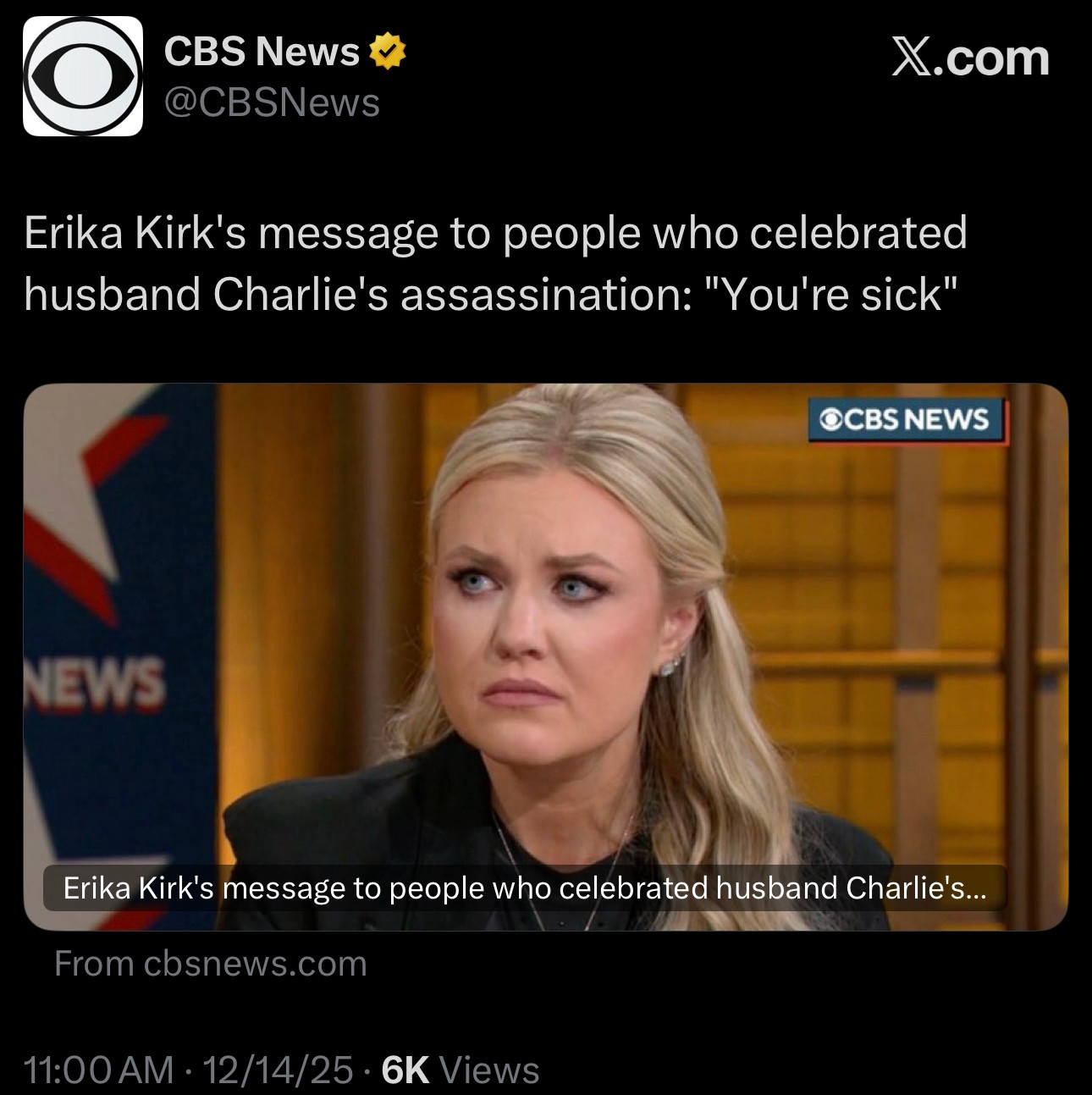This screenshot has height=1095, width=1092.
Task: Click the 11:00 AM timestamp
Action: pyautogui.click(x=99, y=1070)
